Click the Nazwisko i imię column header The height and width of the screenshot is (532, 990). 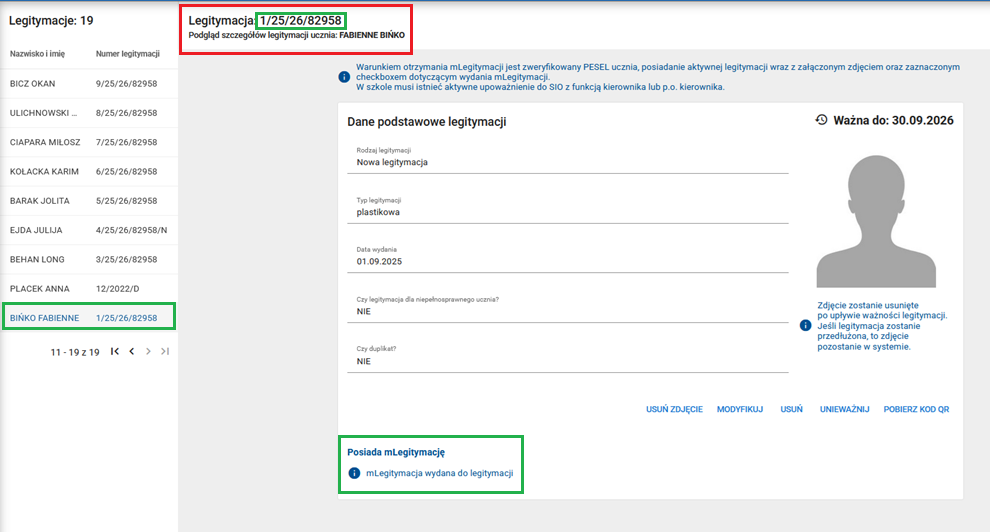(39, 53)
